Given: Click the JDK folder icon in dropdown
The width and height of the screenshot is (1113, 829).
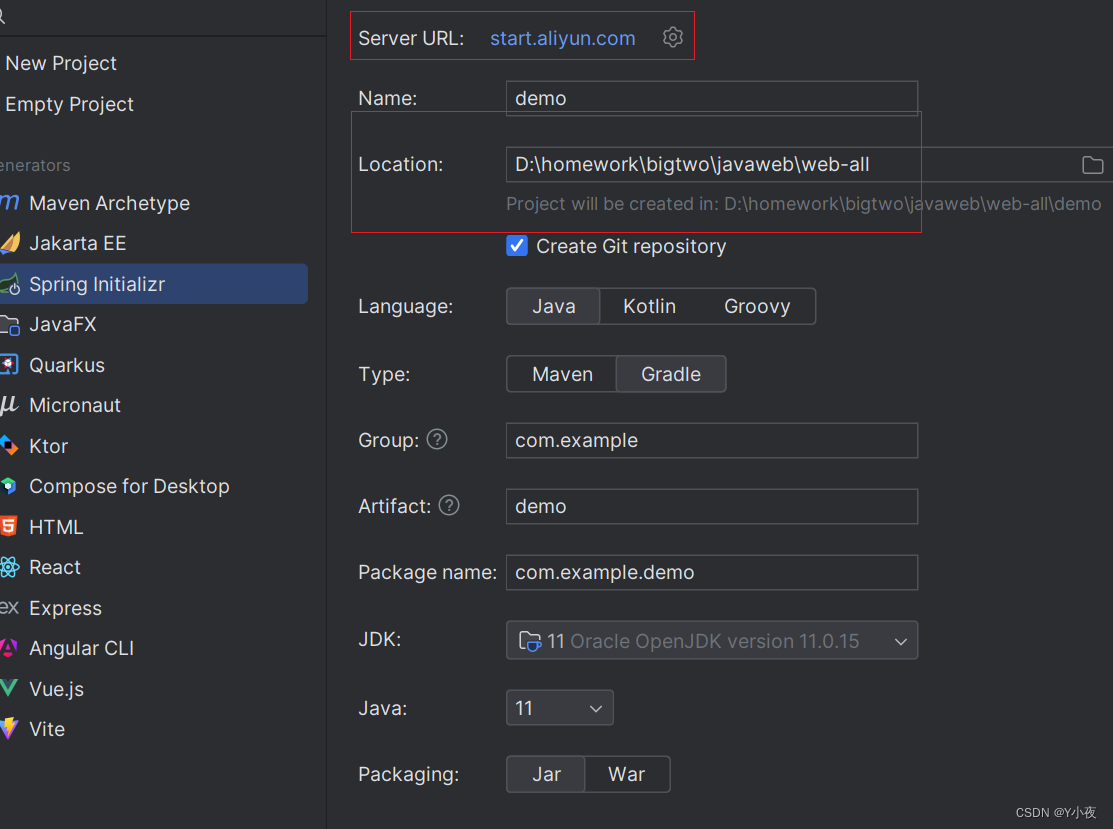Looking at the screenshot, I should point(530,641).
